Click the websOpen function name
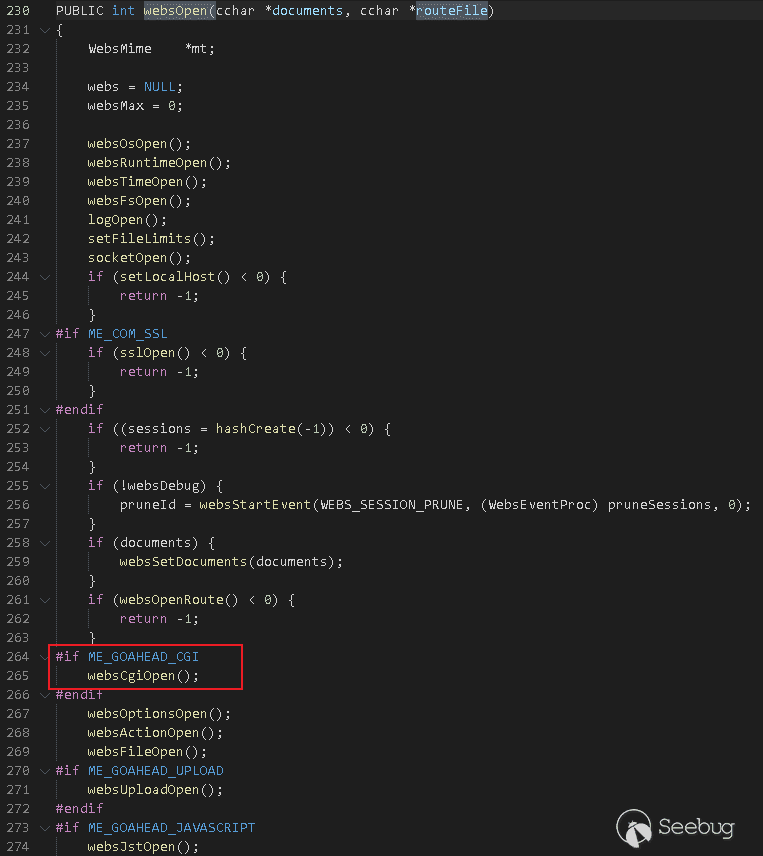 (x=176, y=11)
